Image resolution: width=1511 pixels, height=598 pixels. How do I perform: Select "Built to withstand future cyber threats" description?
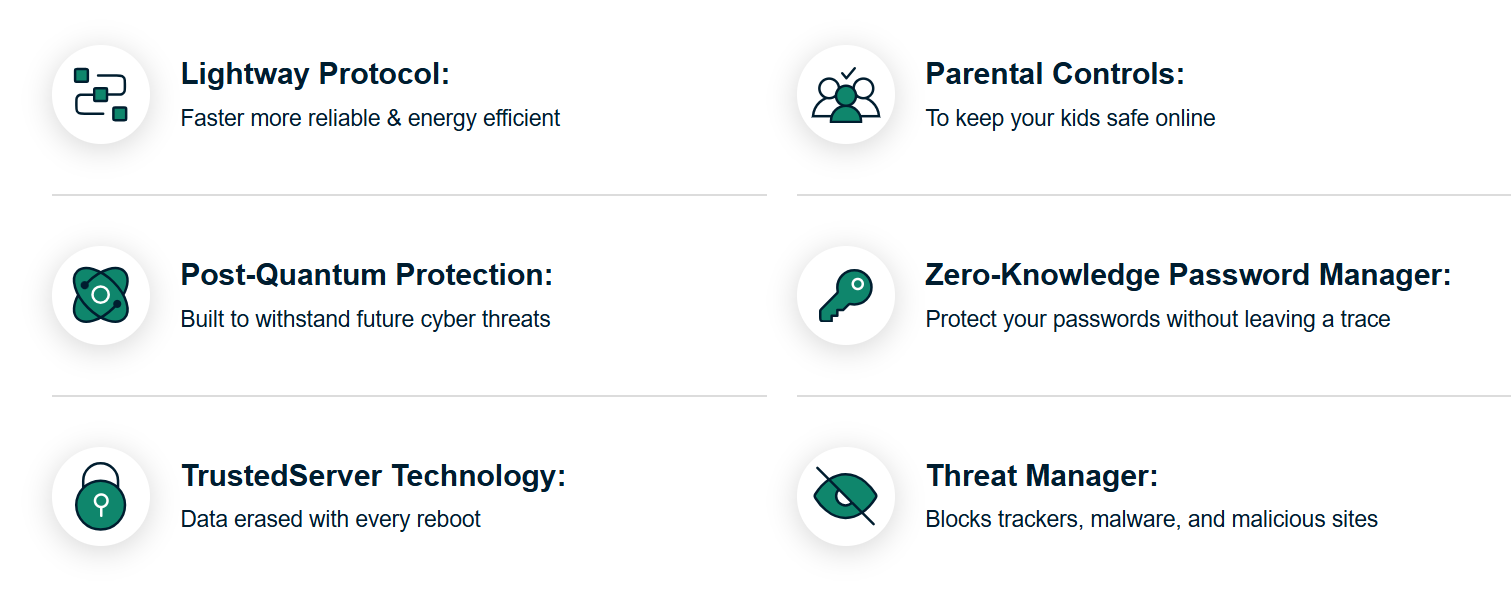coord(365,320)
